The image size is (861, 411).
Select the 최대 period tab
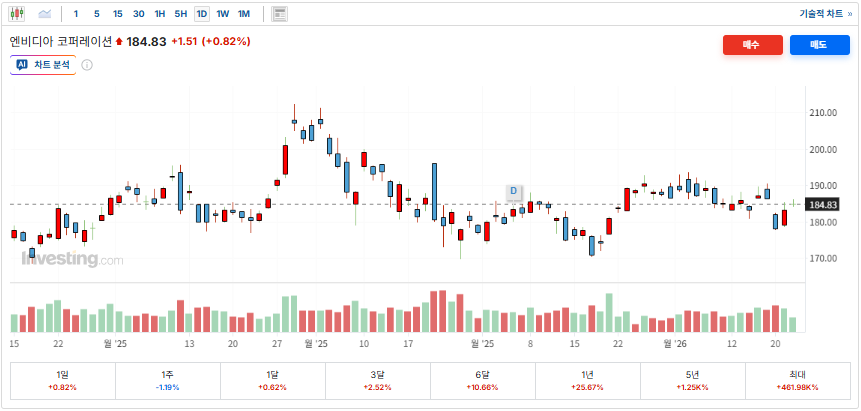[x=797, y=381]
